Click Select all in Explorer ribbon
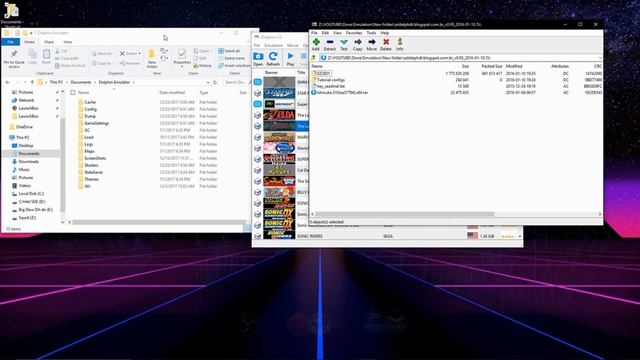The image size is (640, 360). (x=229, y=51)
